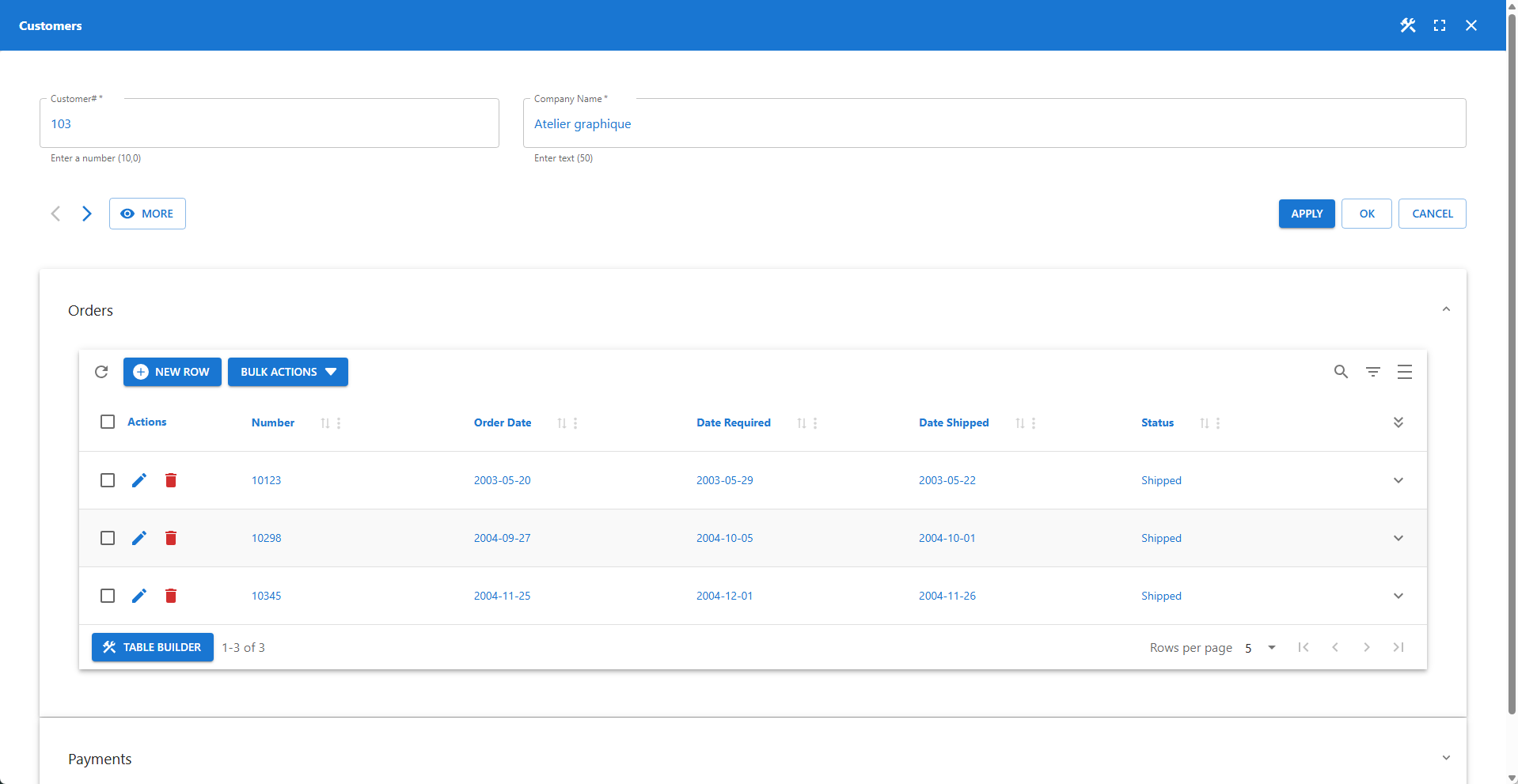Open the Number column options menu
Image resolution: width=1518 pixels, height=784 pixels.
click(x=340, y=422)
